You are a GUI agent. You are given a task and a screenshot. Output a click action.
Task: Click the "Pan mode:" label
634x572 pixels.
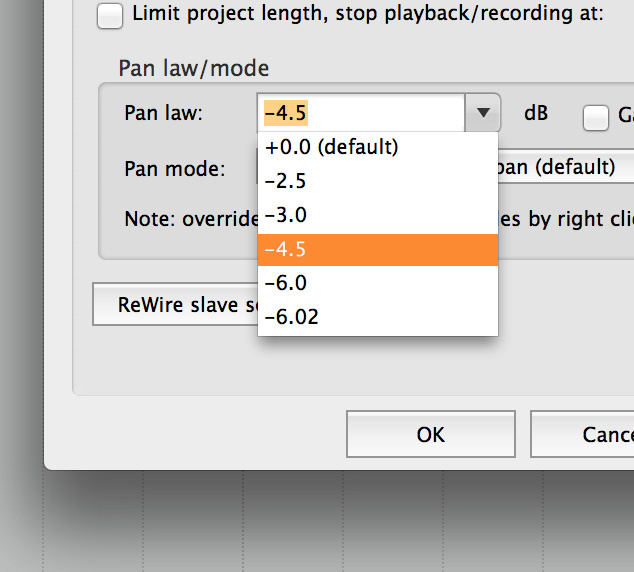pos(175,168)
